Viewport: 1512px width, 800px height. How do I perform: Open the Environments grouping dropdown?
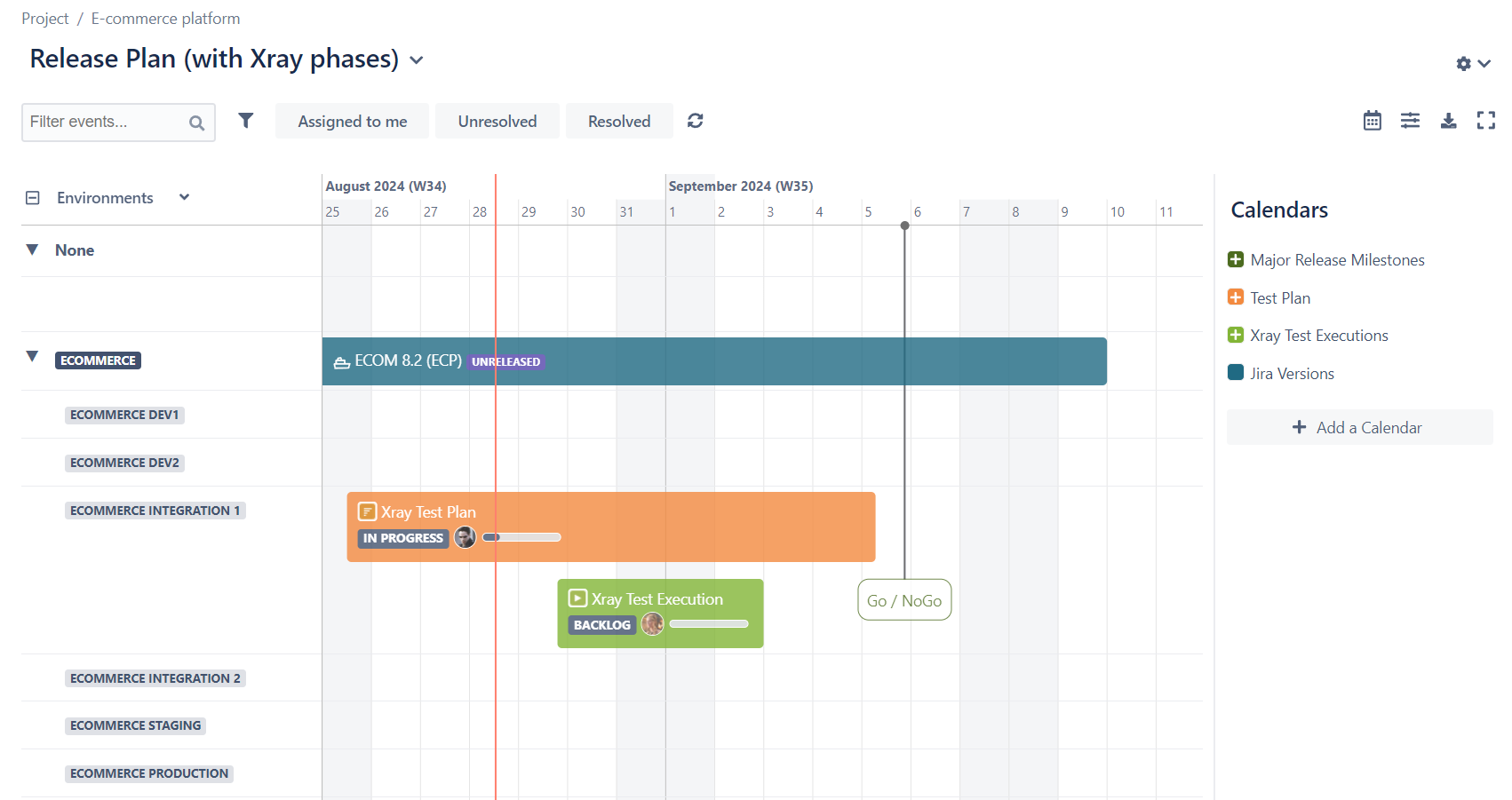(184, 197)
